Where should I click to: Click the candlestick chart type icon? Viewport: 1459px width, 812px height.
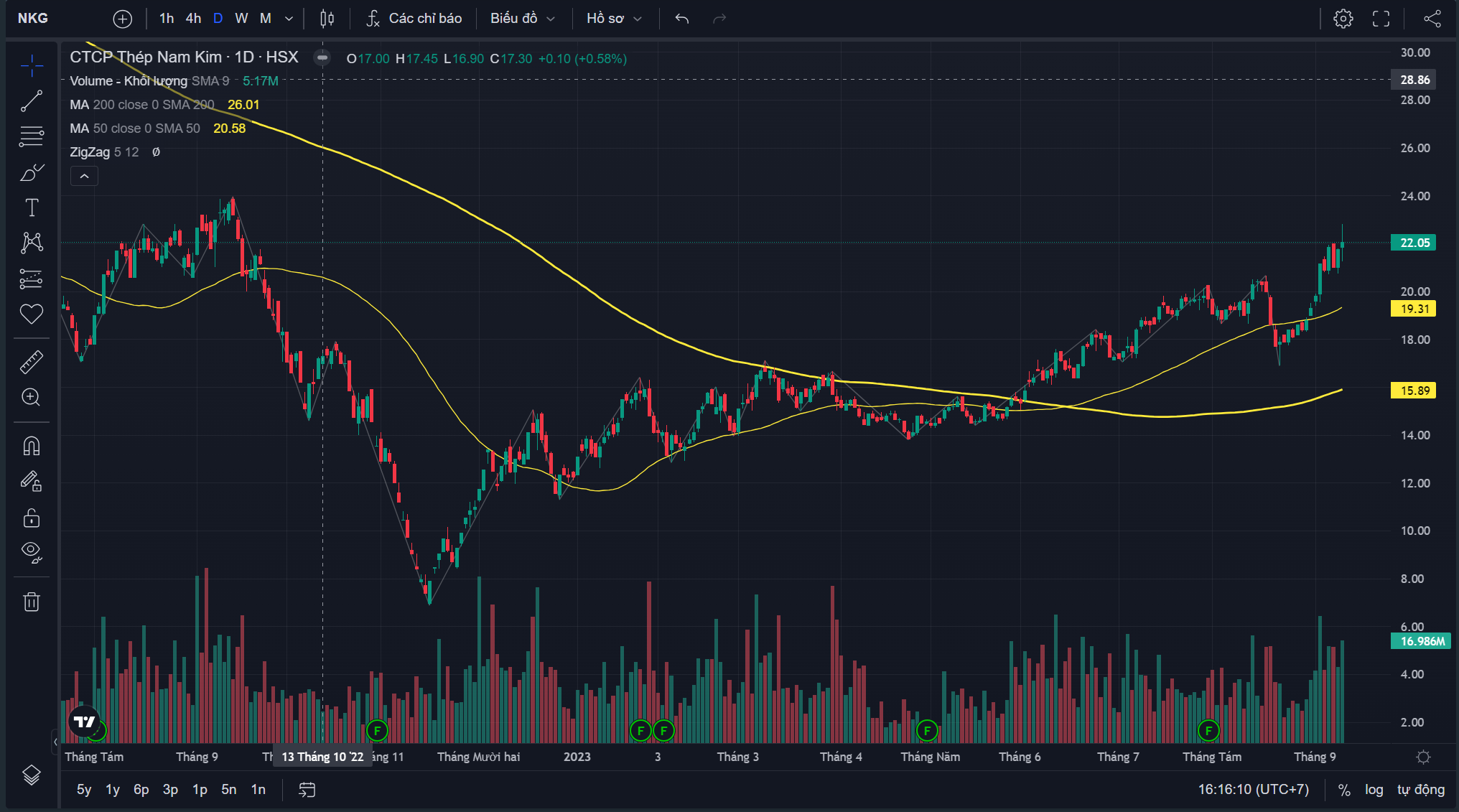pyautogui.click(x=327, y=19)
